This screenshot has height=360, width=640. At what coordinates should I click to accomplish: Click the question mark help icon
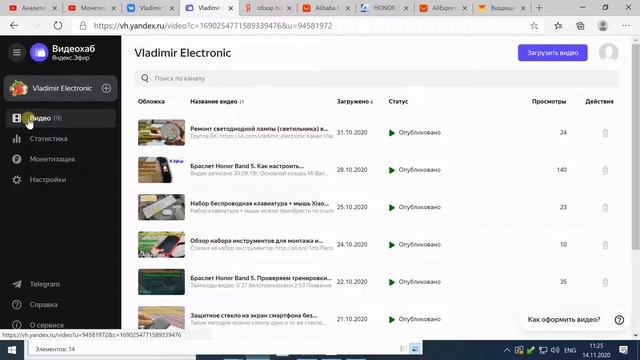point(619,320)
